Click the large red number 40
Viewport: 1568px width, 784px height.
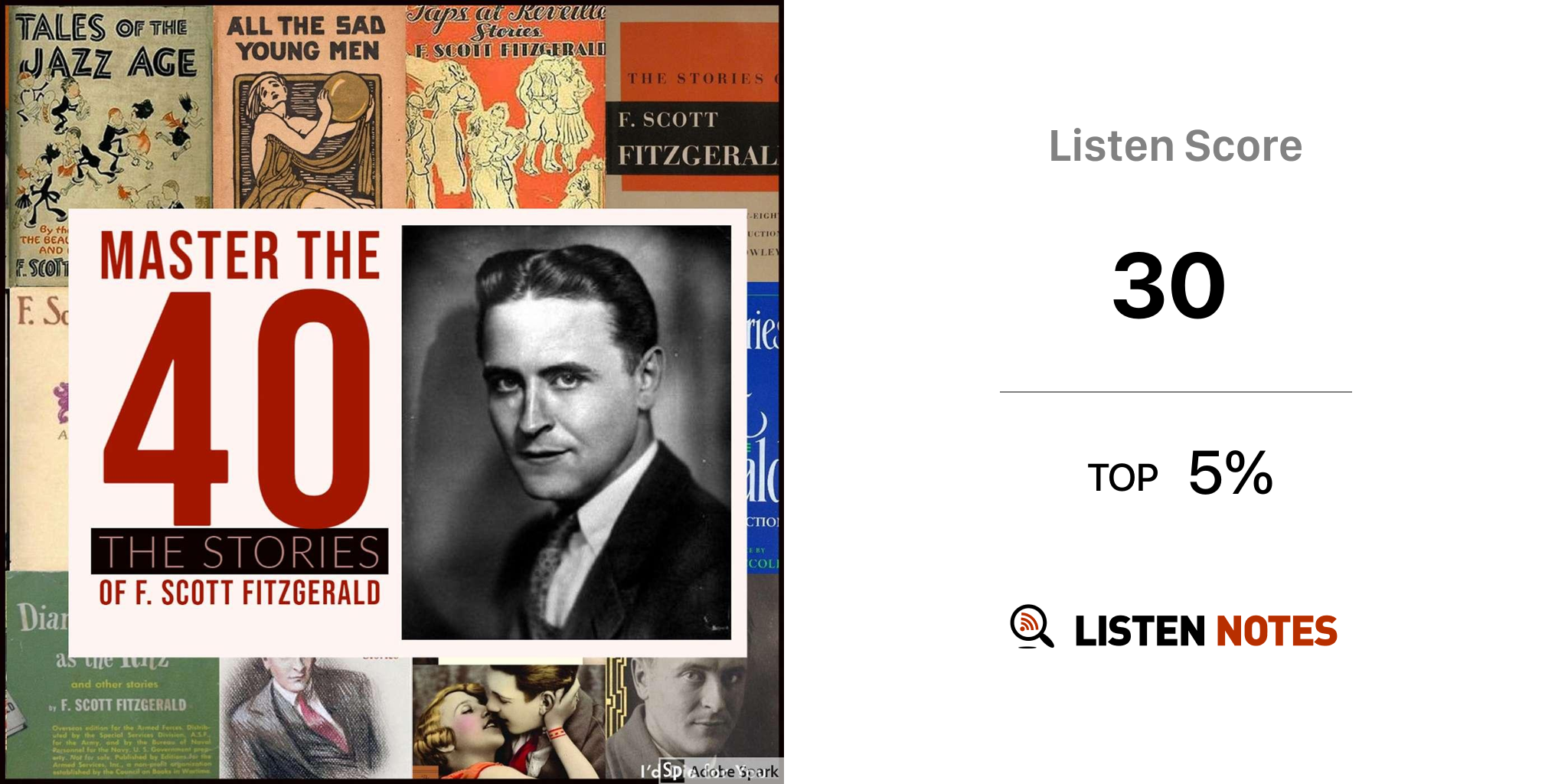[237, 408]
